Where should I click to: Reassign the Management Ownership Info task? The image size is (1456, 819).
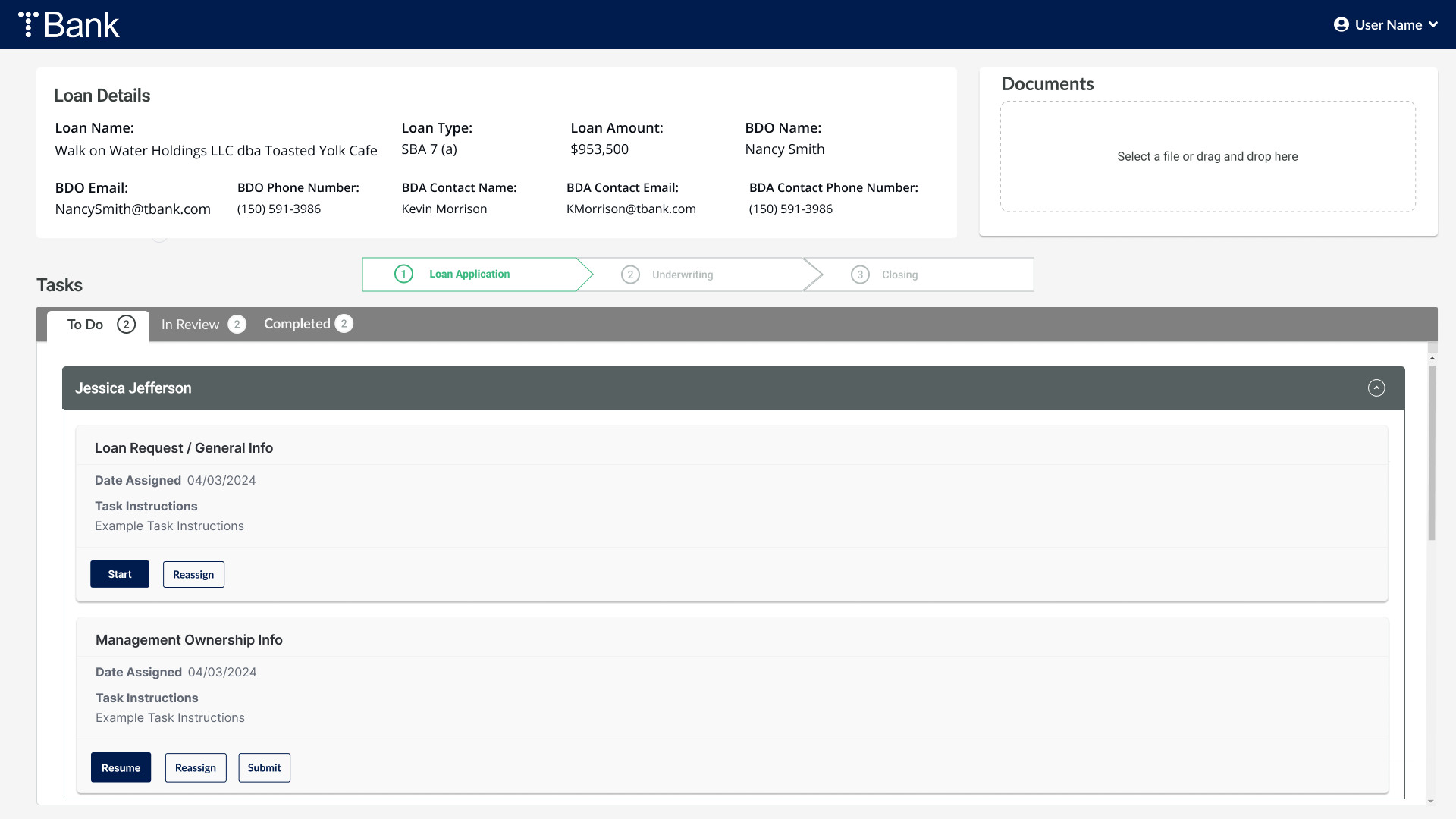coord(196,767)
